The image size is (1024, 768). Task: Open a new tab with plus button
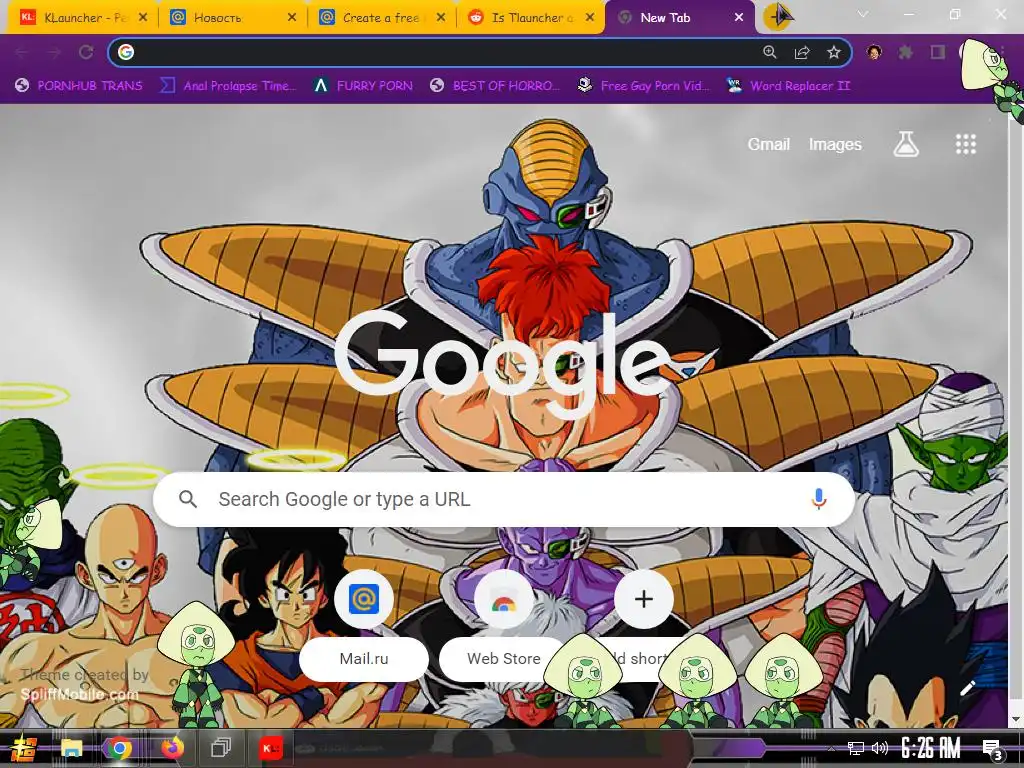[777, 16]
